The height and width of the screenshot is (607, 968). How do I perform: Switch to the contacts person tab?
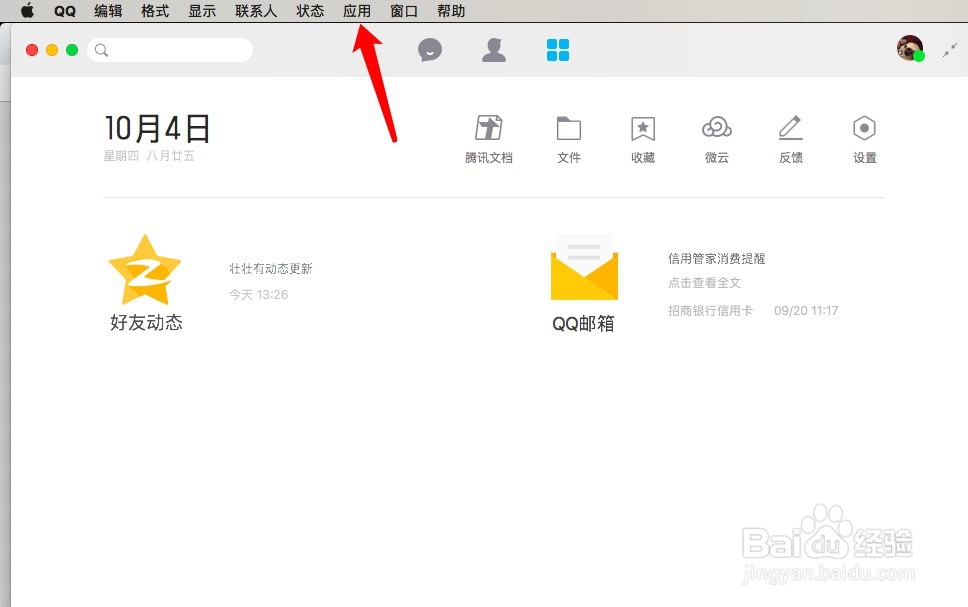[x=494, y=50]
